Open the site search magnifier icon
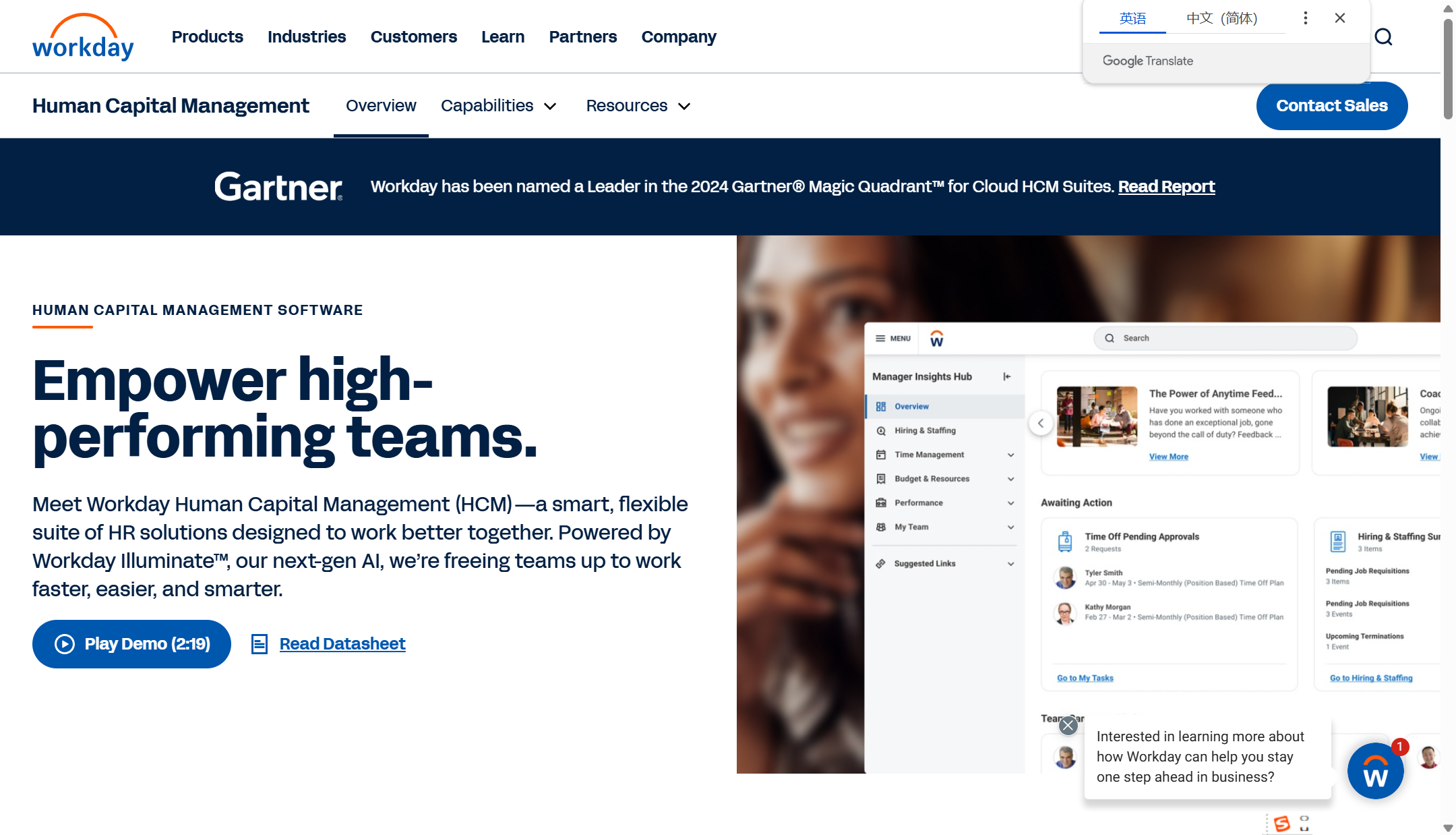Screen dimensions: 1456x835 1383,37
